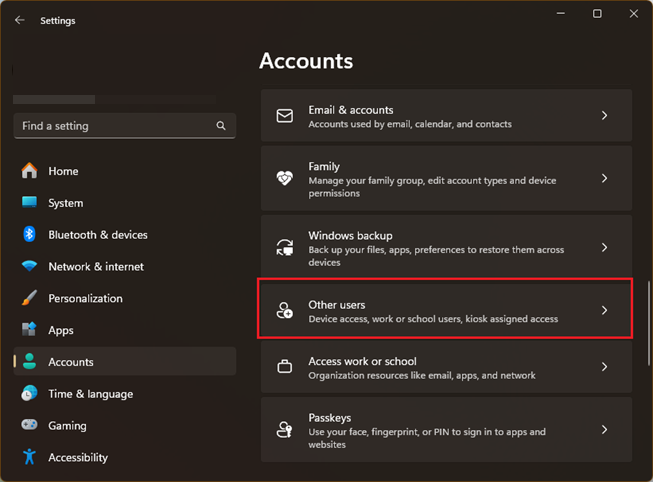Open Family using its right chevron

pyautogui.click(x=604, y=178)
